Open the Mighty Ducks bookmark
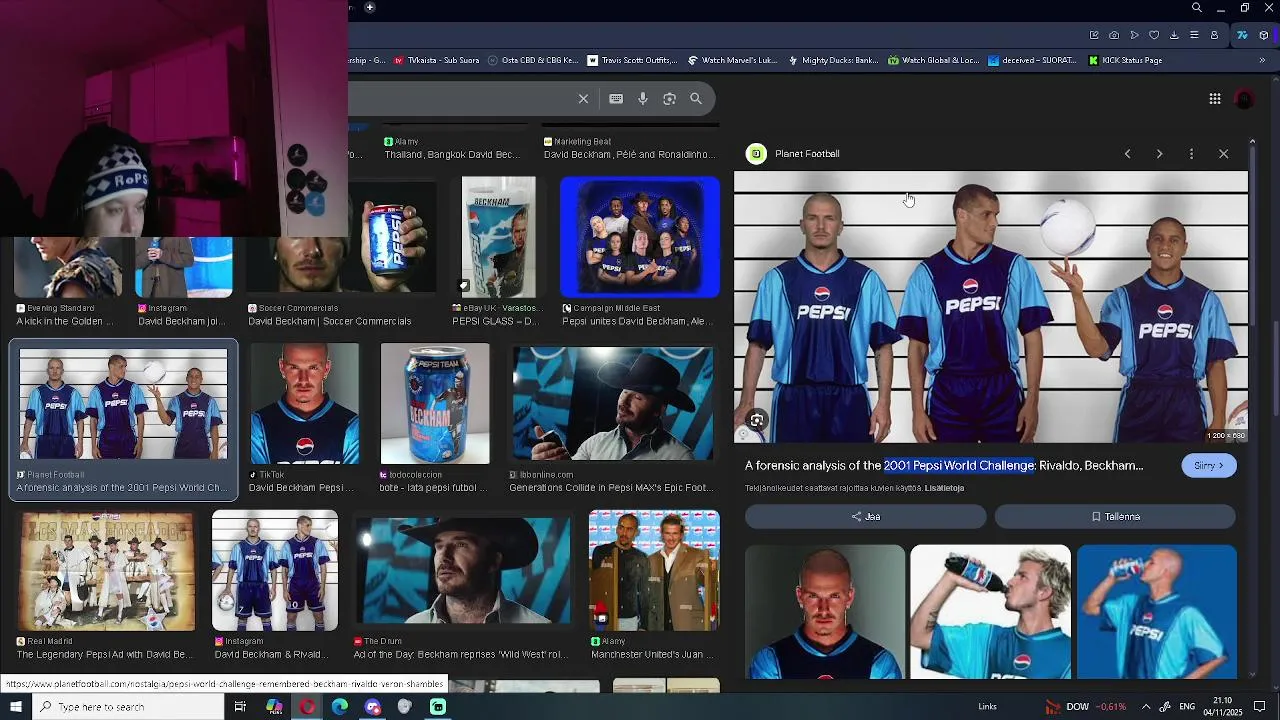Screen dimensions: 1280x720 click(x=833, y=60)
